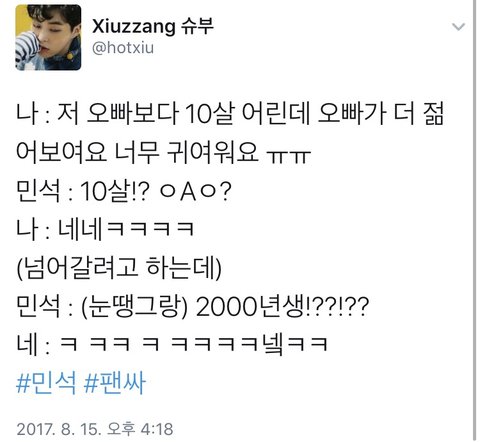This screenshot has height=442, width=480.
Task: Click the 슈부 part of the display name
Action: pyautogui.click(x=197, y=26)
